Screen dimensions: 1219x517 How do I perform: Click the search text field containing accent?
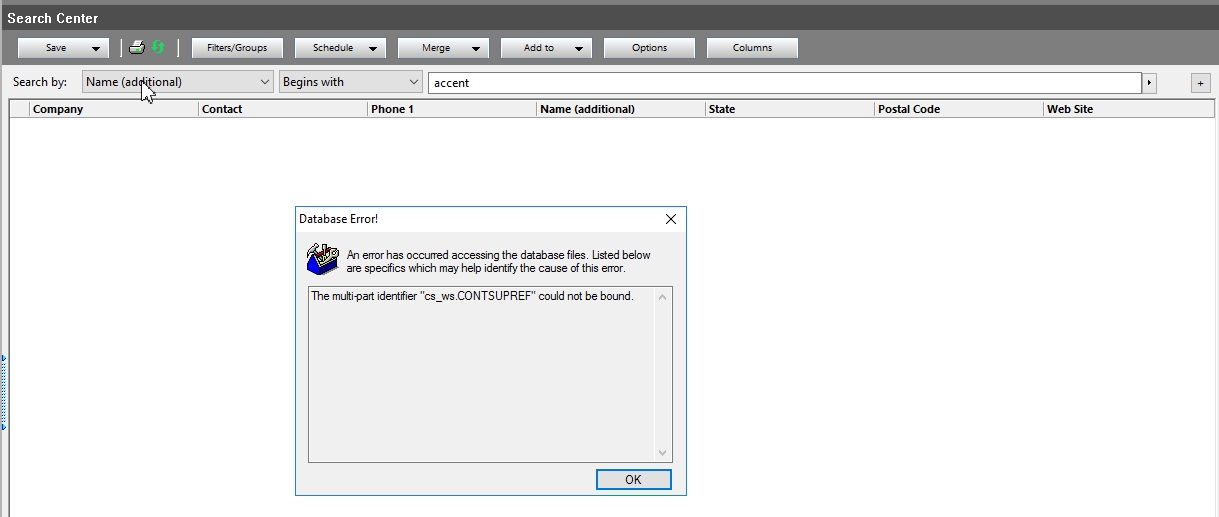784,83
